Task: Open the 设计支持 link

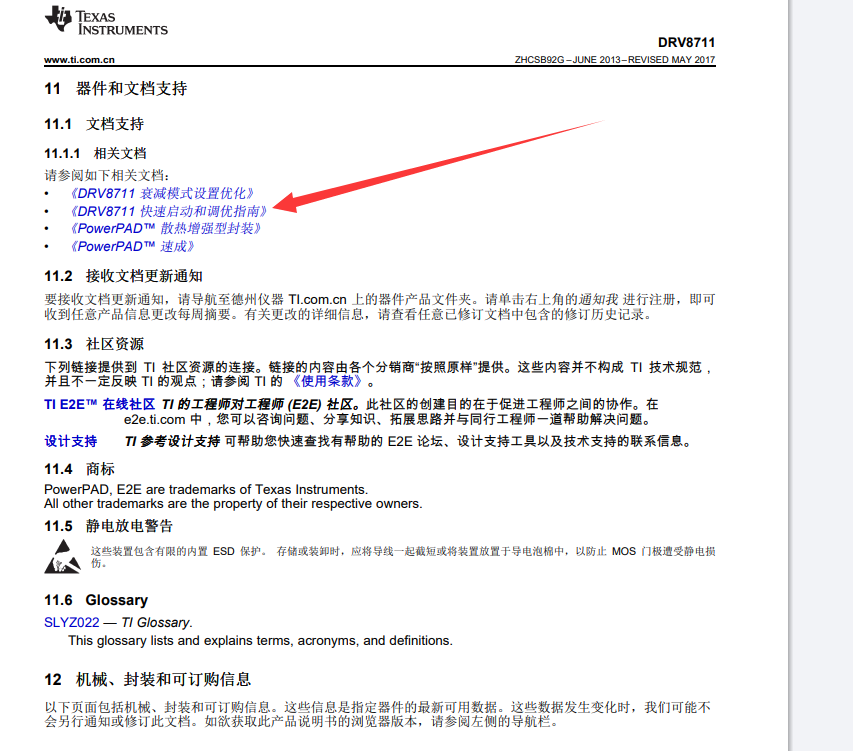Action: [x=71, y=441]
